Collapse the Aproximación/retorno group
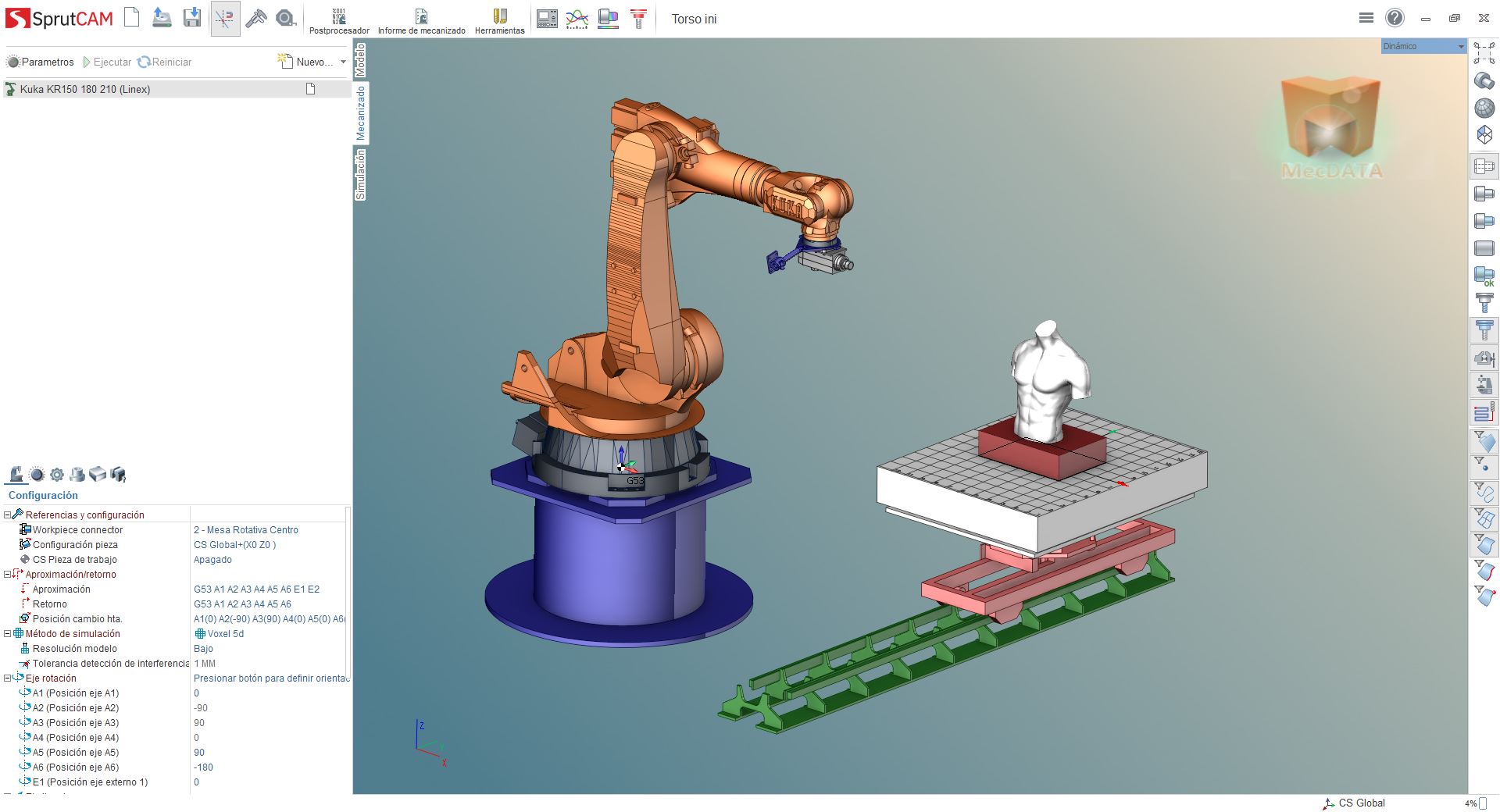 [x=7, y=574]
